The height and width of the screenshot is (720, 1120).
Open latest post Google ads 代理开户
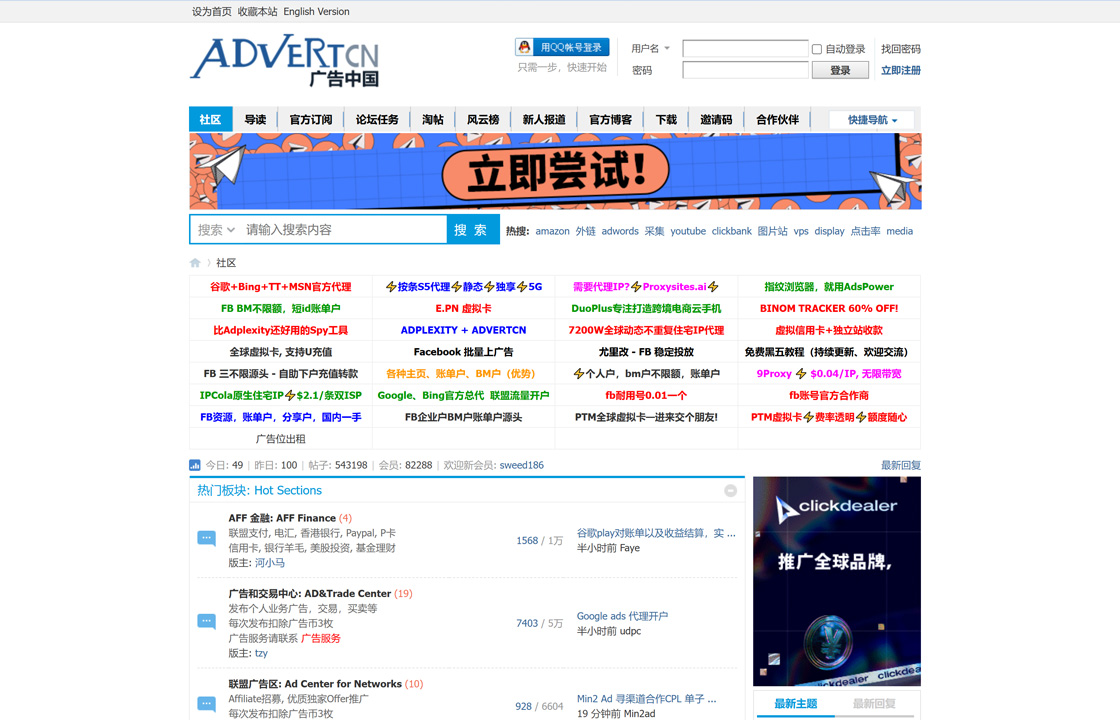pyautogui.click(x=622, y=616)
